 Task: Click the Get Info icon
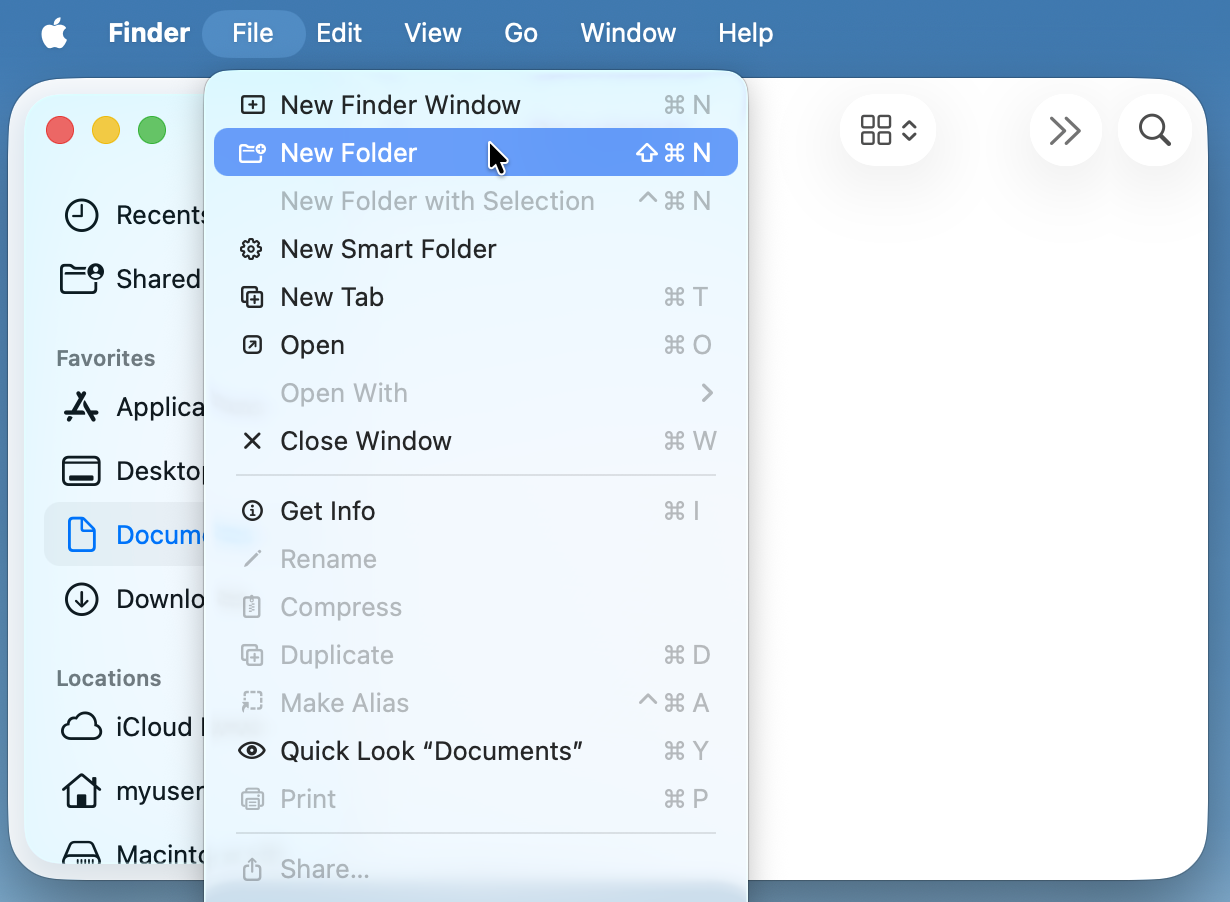(253, 511)
